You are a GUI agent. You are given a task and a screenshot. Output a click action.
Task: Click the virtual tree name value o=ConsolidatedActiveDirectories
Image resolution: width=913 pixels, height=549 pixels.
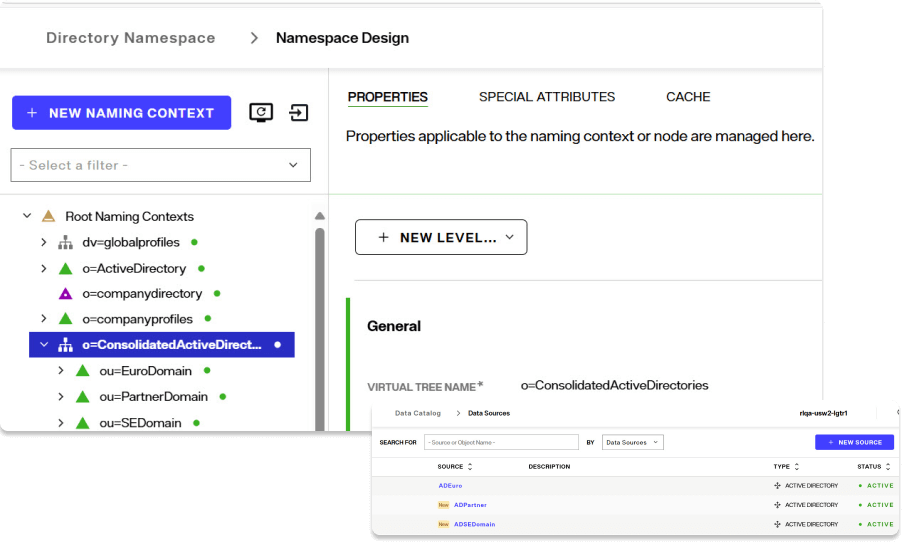614,385
